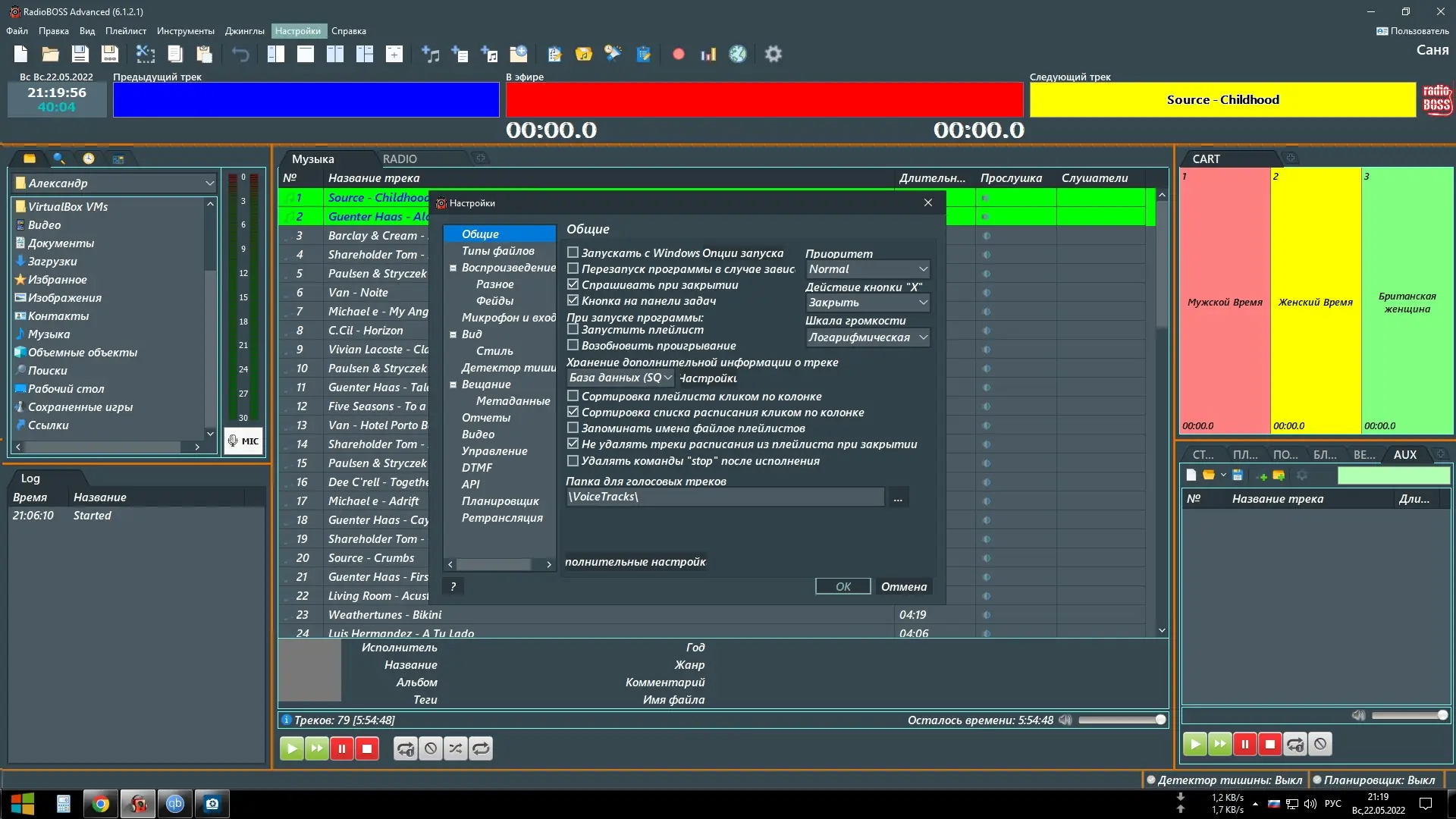The image size is (1456, 819).
Task: Toggle shuffle in main player controls
Action: click(x=456, y=748)
